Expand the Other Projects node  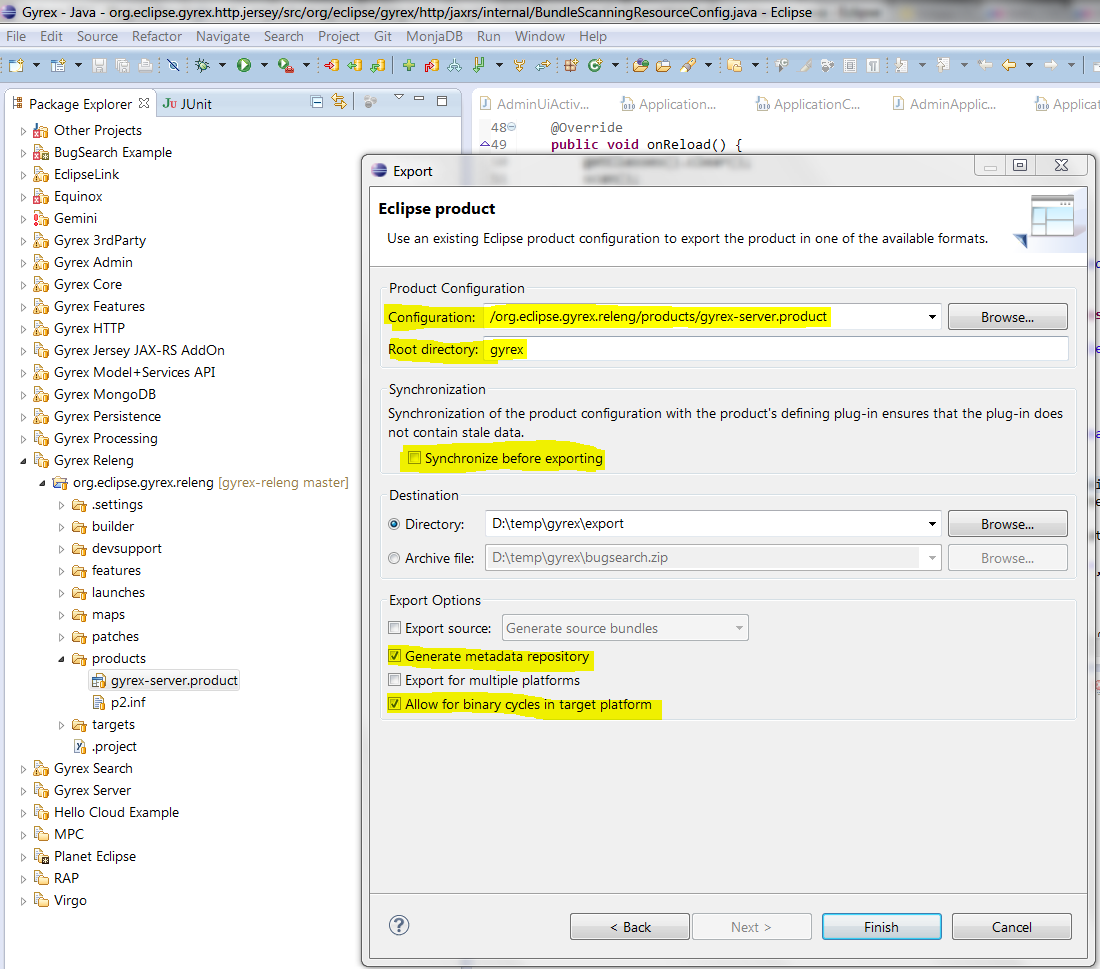[x=23, y=131]
